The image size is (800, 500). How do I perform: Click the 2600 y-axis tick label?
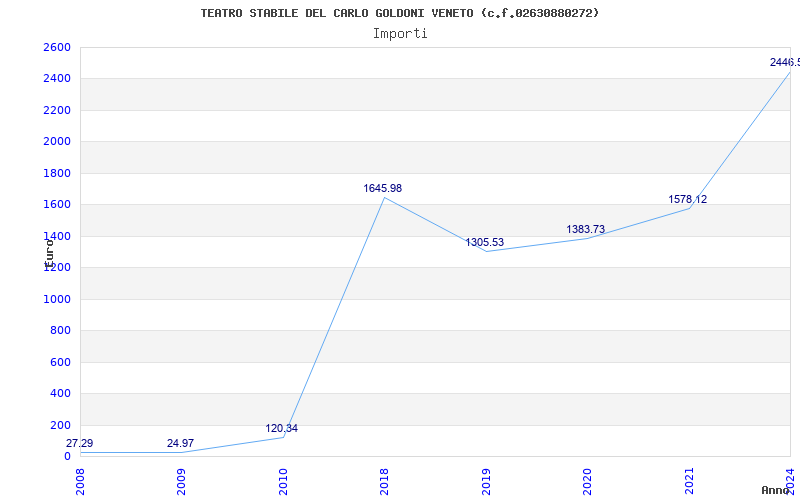click(x=57, y=47)
